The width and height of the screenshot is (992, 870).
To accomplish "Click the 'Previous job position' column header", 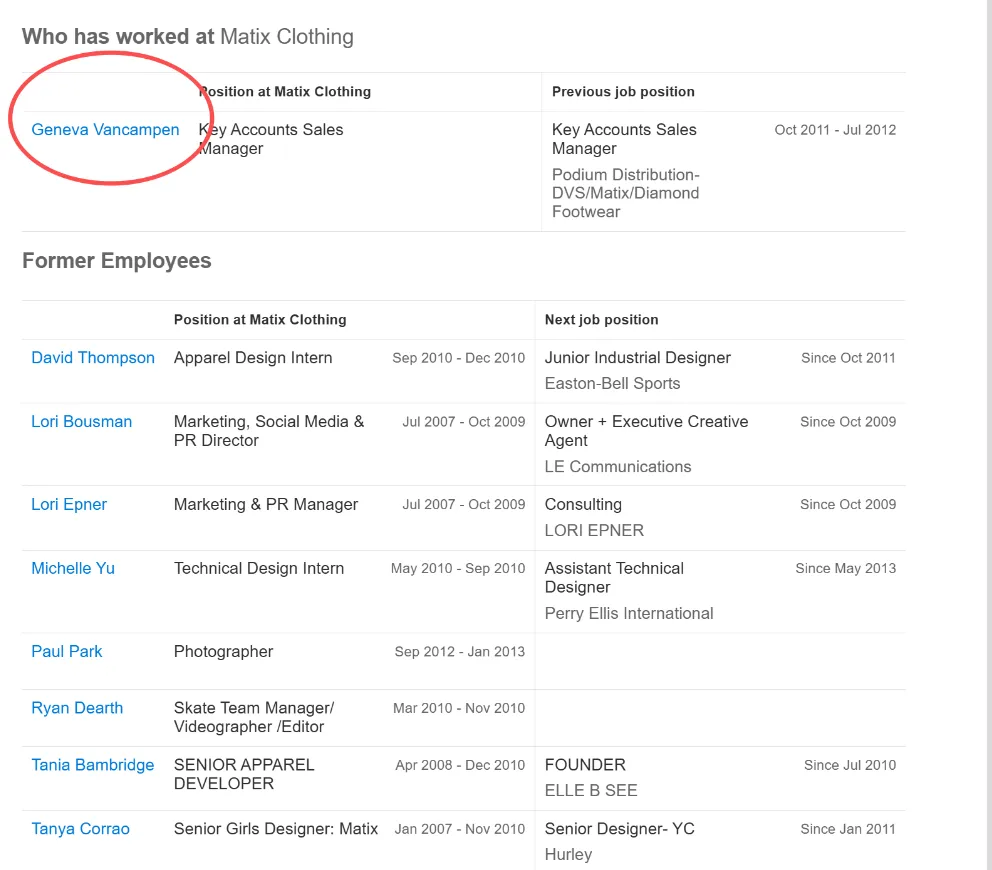I will [x=623, y=92].
